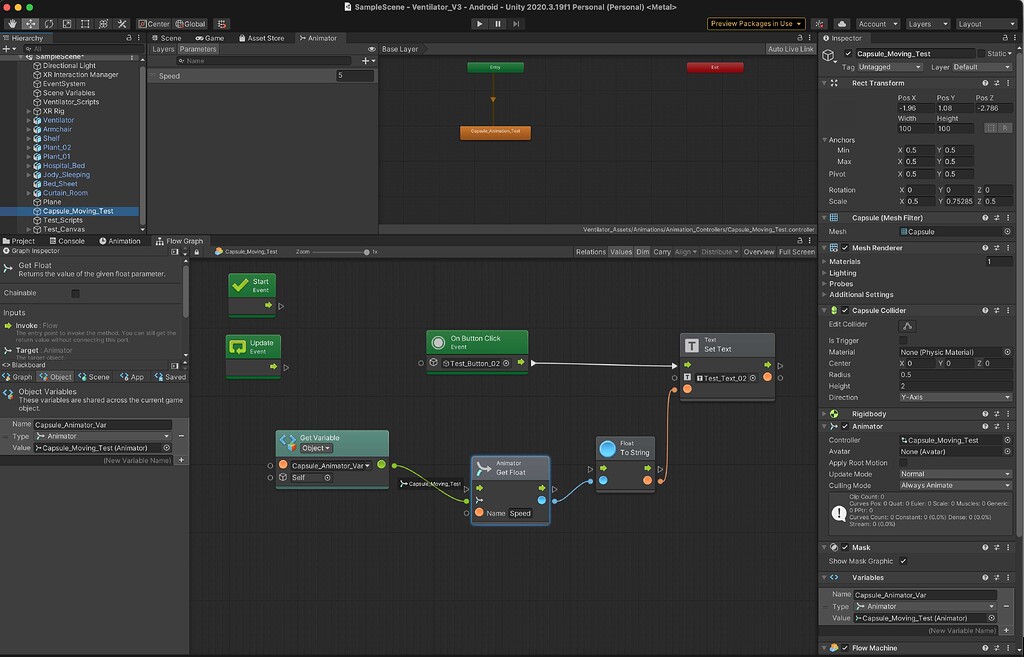
Task: Toggle the Global pivot orientation button
Action: point(190,23)
